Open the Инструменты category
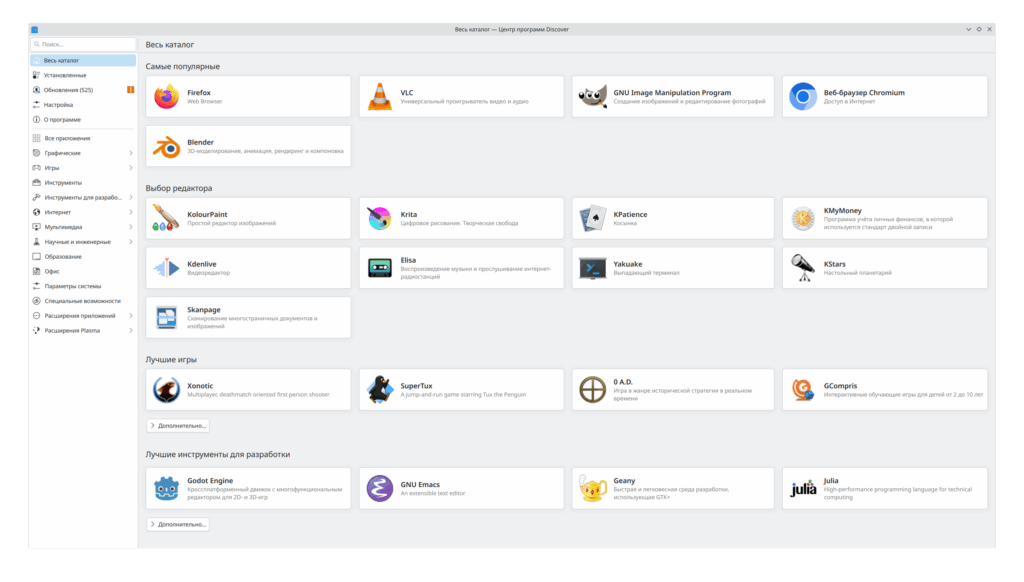 point(83,183)
